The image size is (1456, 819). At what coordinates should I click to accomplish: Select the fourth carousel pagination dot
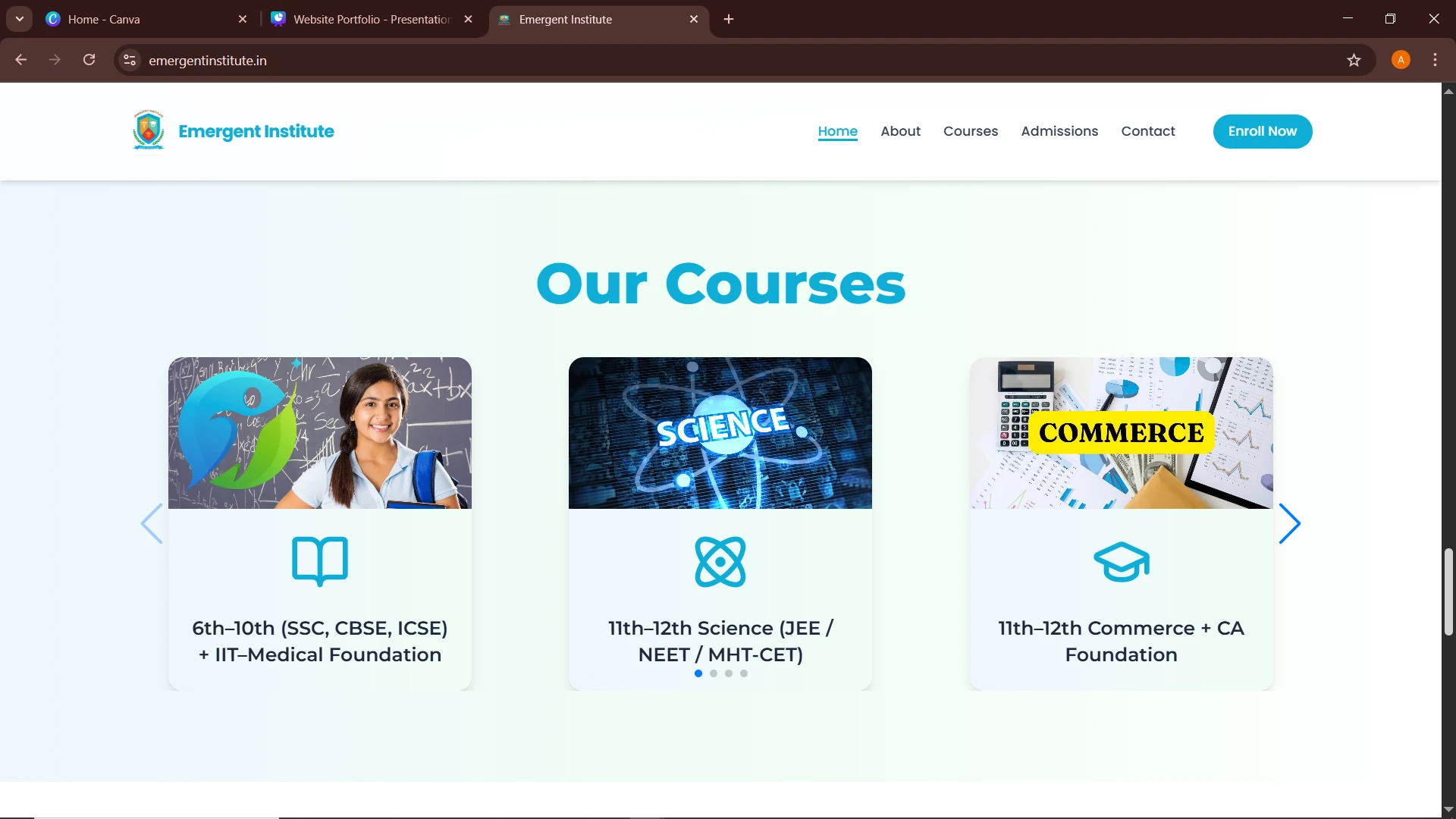tap(744, 673)
